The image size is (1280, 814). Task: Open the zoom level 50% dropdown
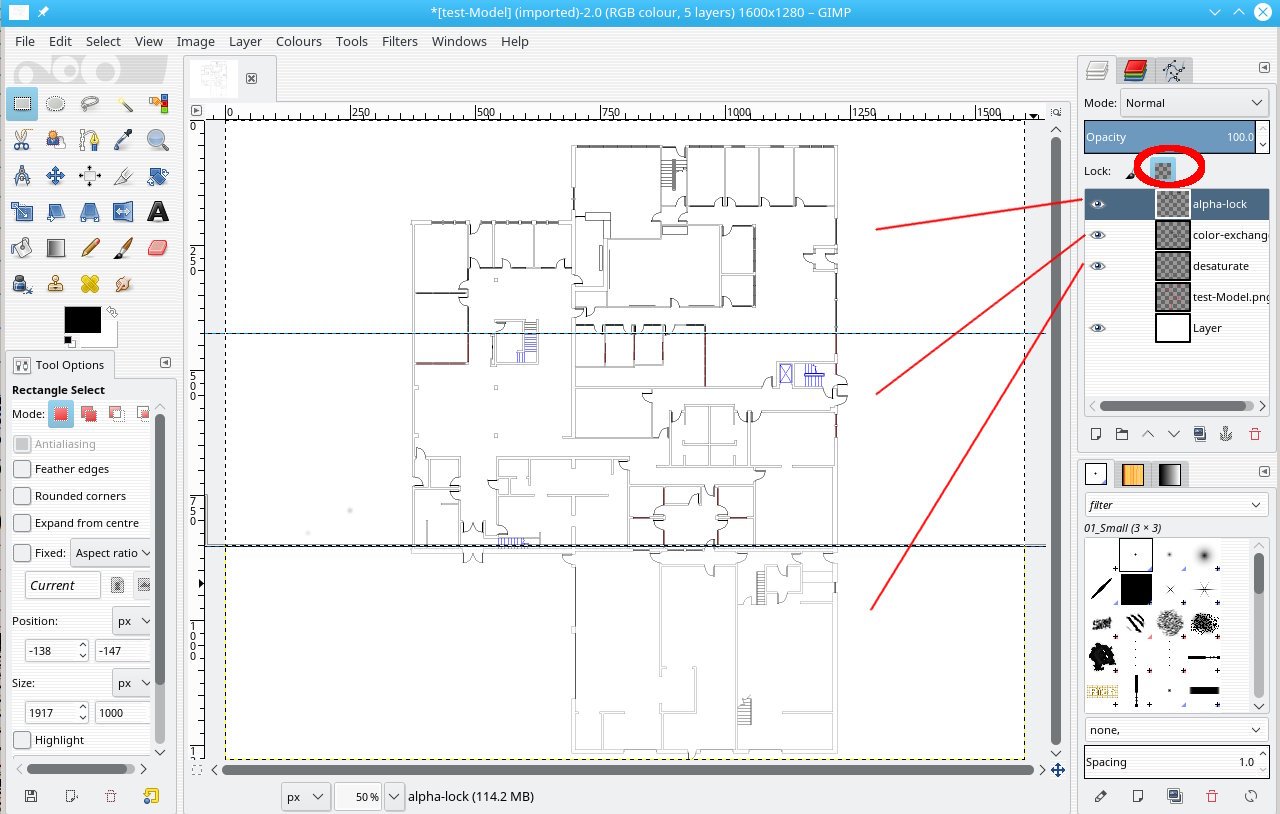(x=394, y=797)
